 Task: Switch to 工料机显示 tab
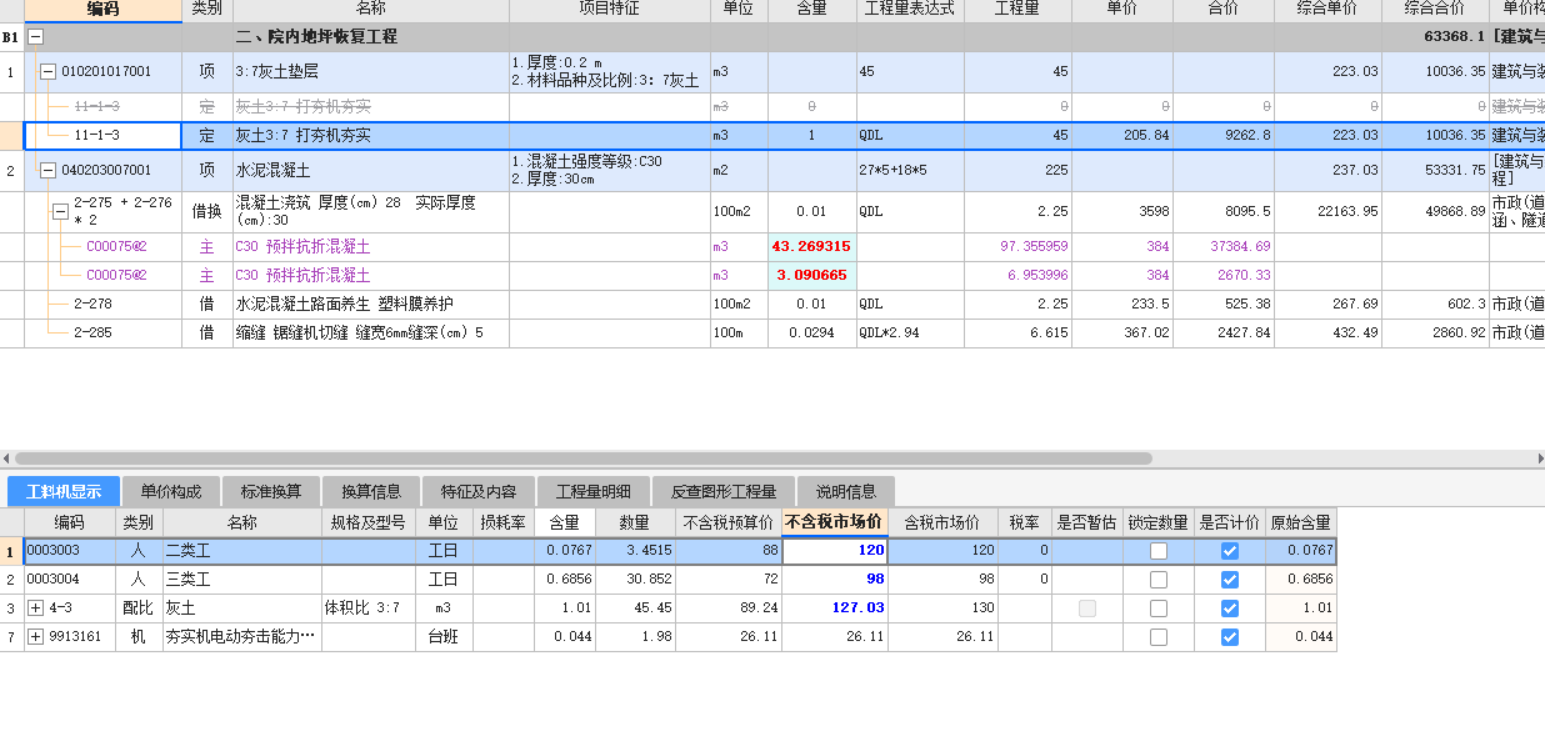(64, 491)
